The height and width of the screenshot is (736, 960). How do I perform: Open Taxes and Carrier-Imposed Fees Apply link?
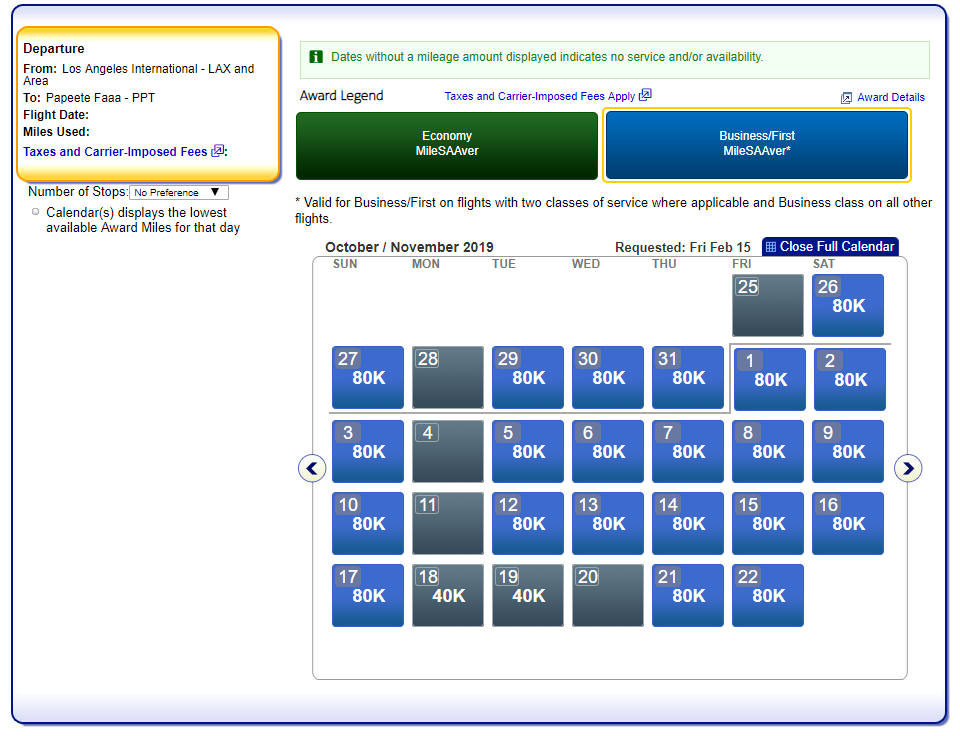coord(539,96)
